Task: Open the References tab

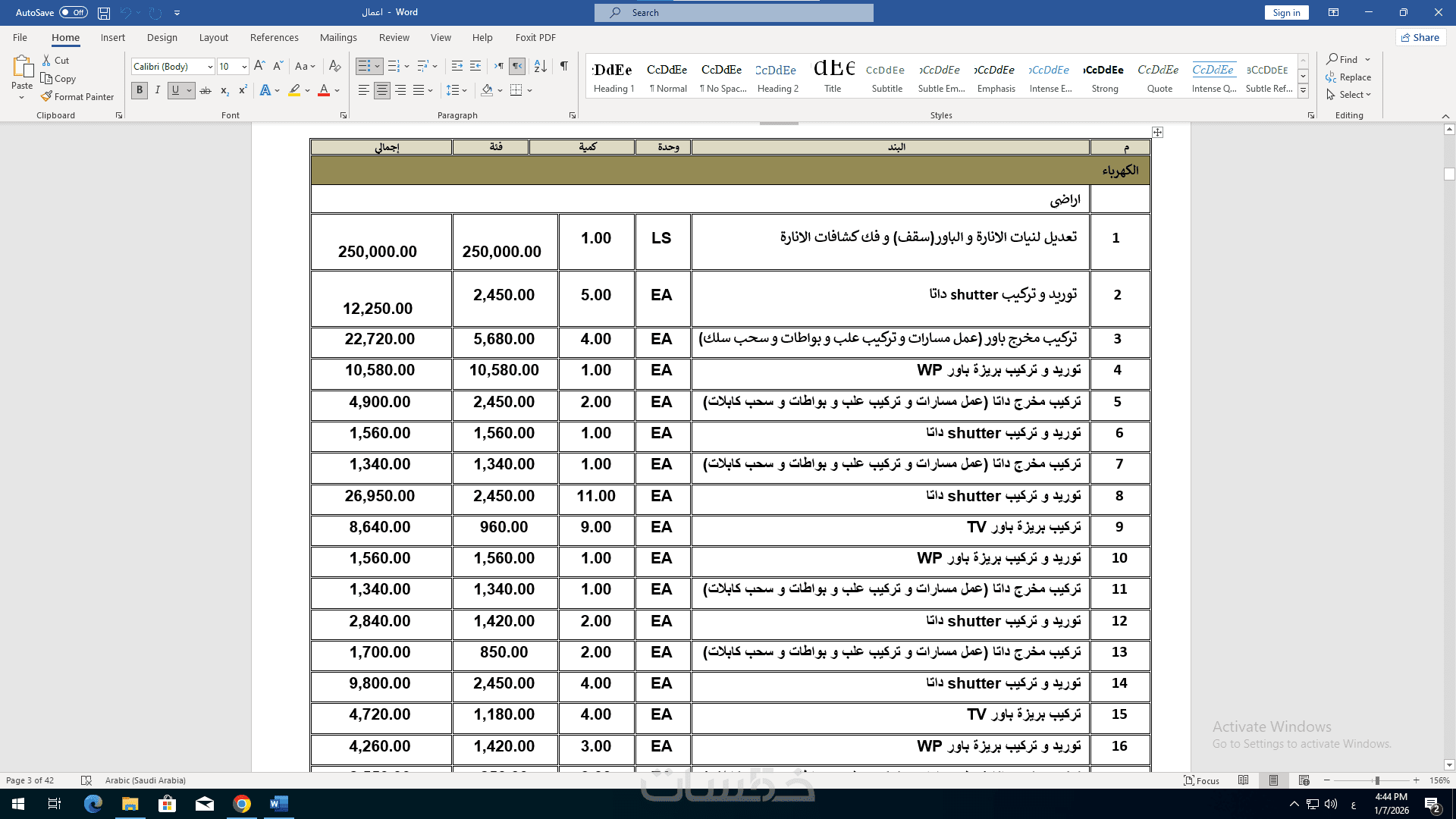Action: coord(275,38)
